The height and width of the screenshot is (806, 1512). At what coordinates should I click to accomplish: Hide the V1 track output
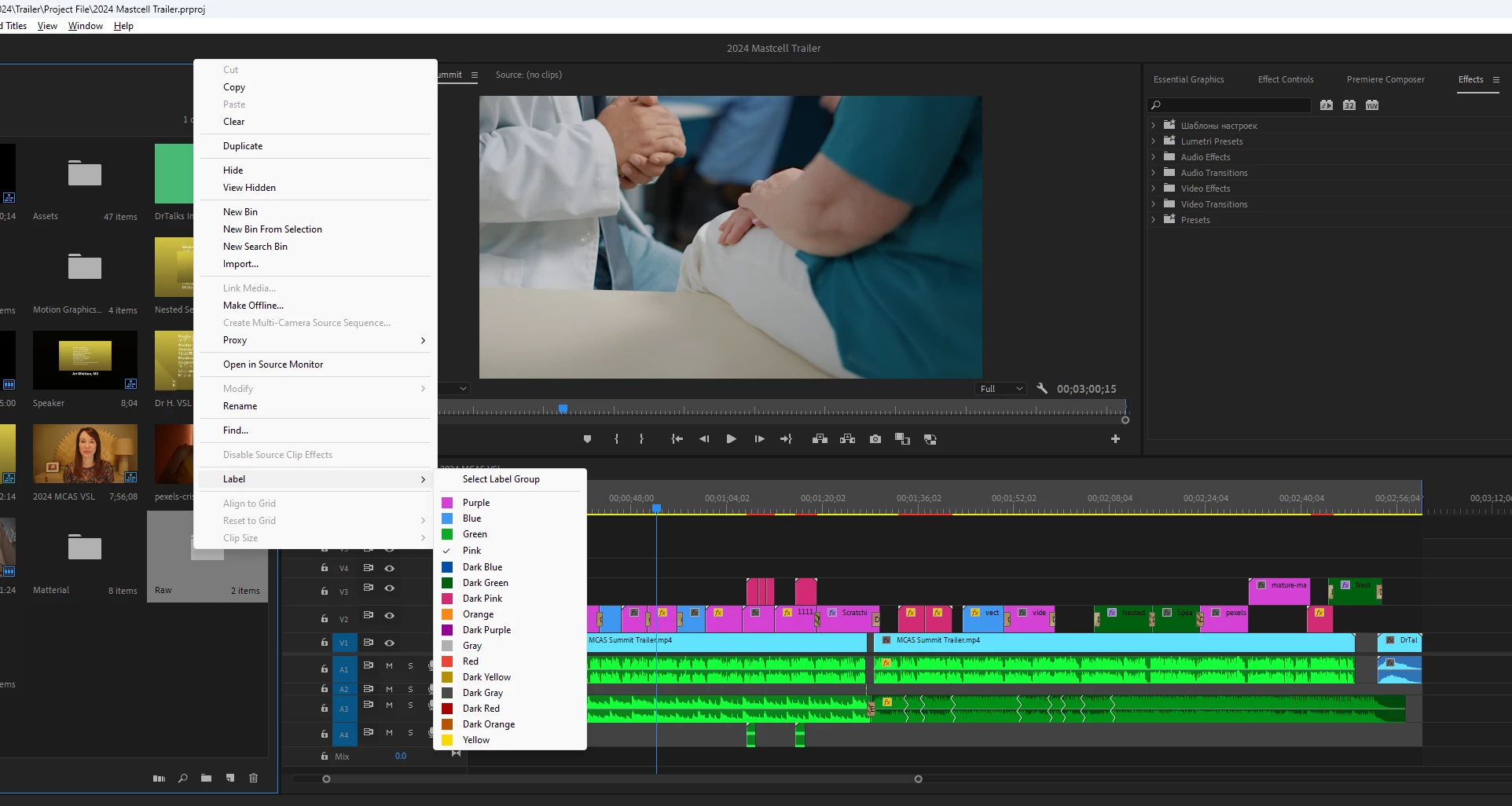coord(389,643)
